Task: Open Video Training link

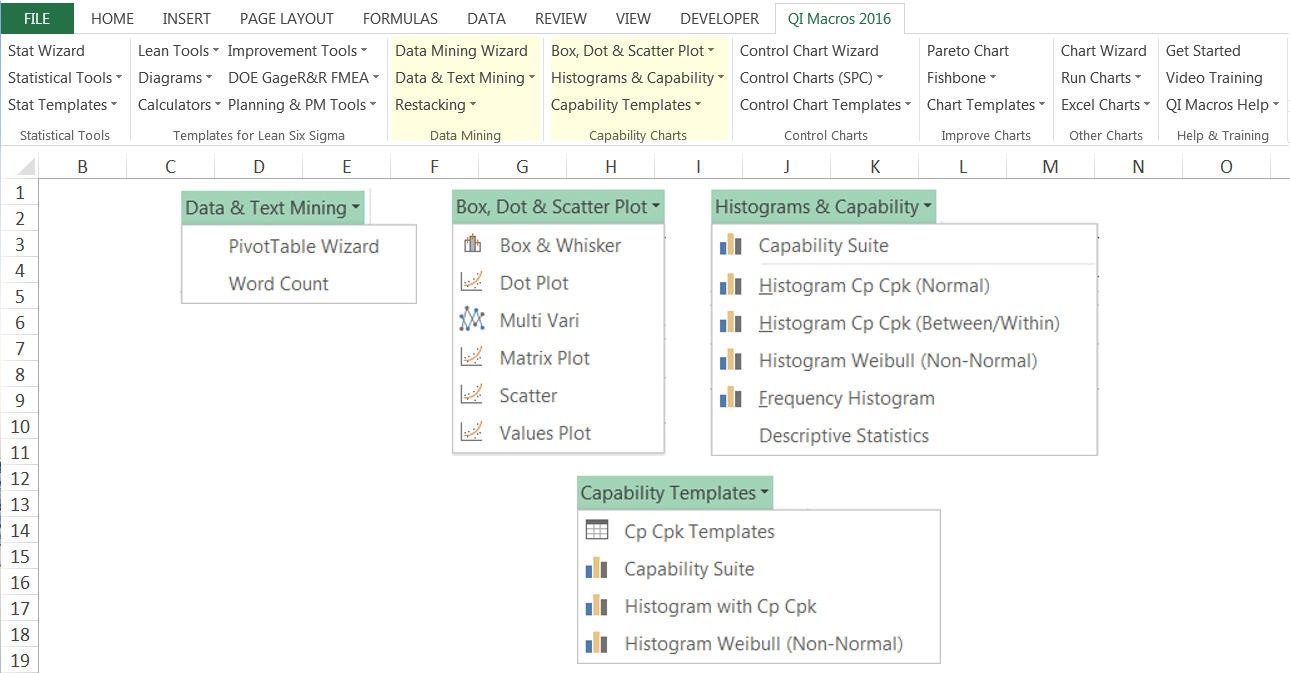Action: click(x=1214, y=78)
